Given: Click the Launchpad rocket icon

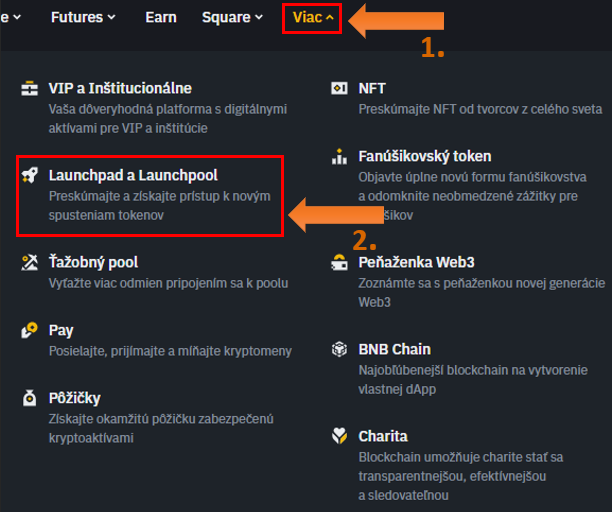Looking at the screenshot, I should [x=30, y=176].
